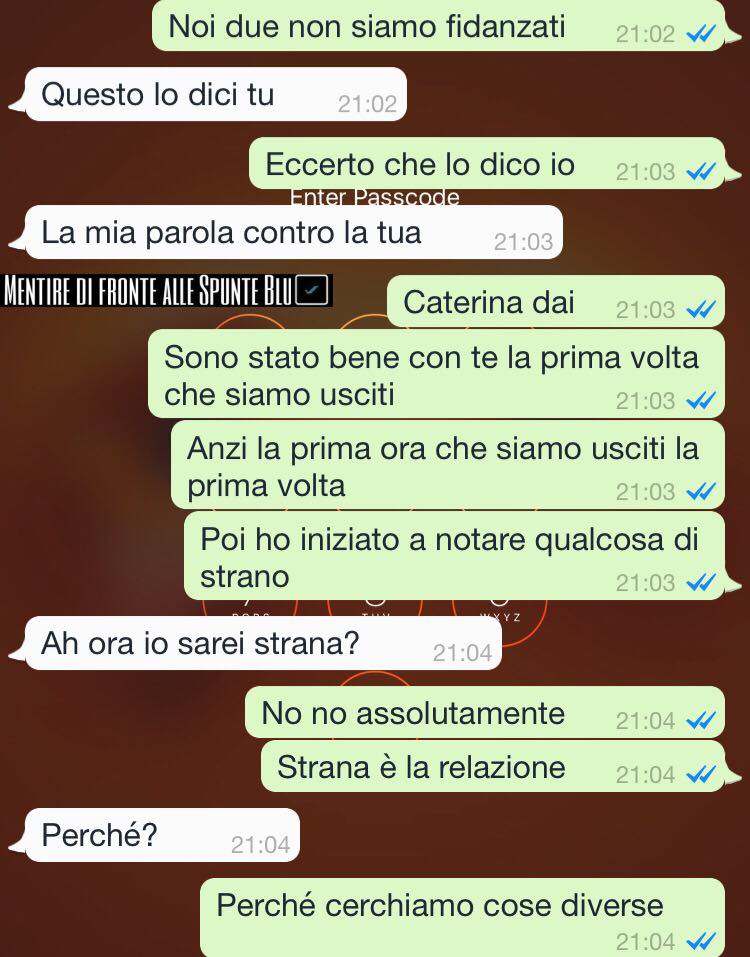Viewport: 750px width, 957px height.
Task: Click the blue ticks on "No no assolutamente"
Action: (x=701, y=721)
